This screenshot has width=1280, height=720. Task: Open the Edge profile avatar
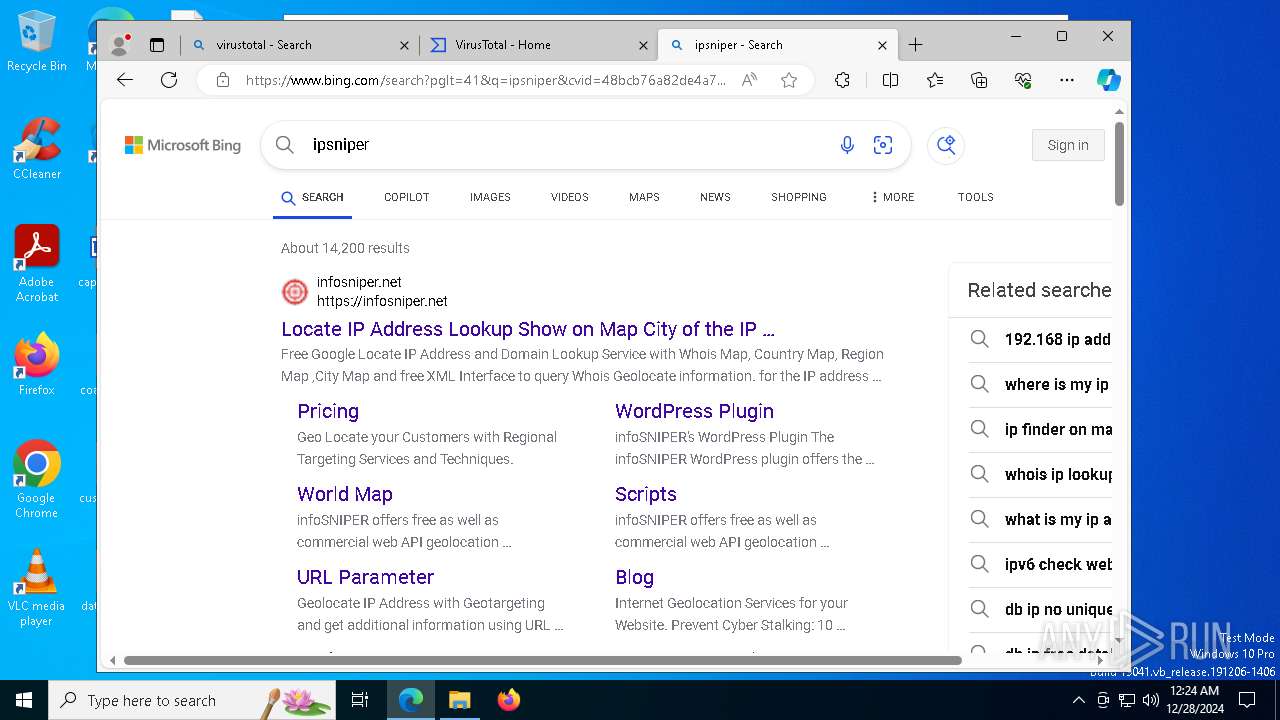point(120,44)
